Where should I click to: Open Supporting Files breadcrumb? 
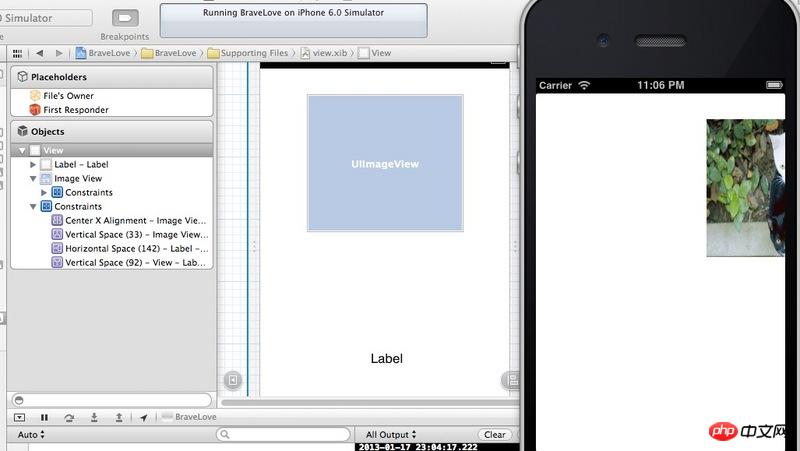coord(248,53)
